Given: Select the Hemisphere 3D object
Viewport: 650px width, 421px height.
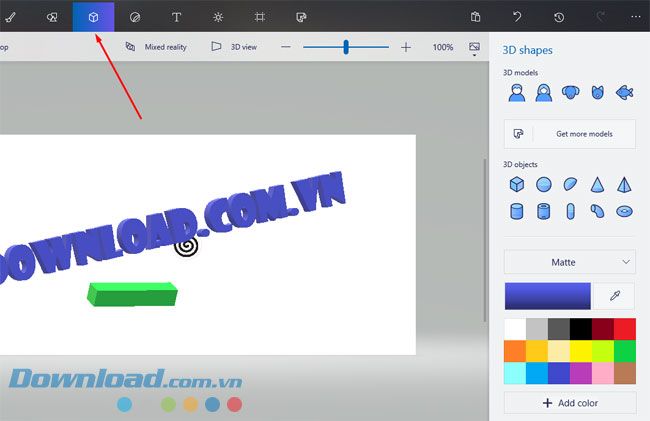Looking at the screenshot, I should coord(570,184).
